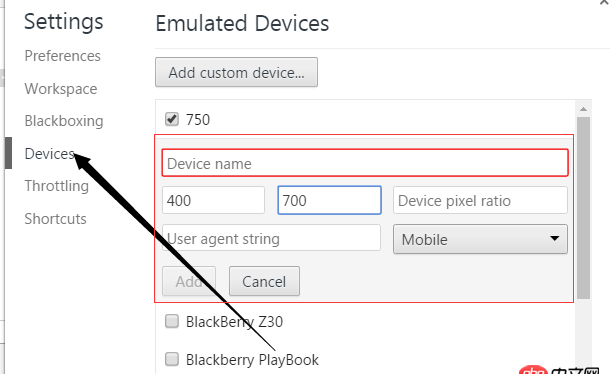Go to the Blackboxing settings tab
610x374 pixels.
64,121
